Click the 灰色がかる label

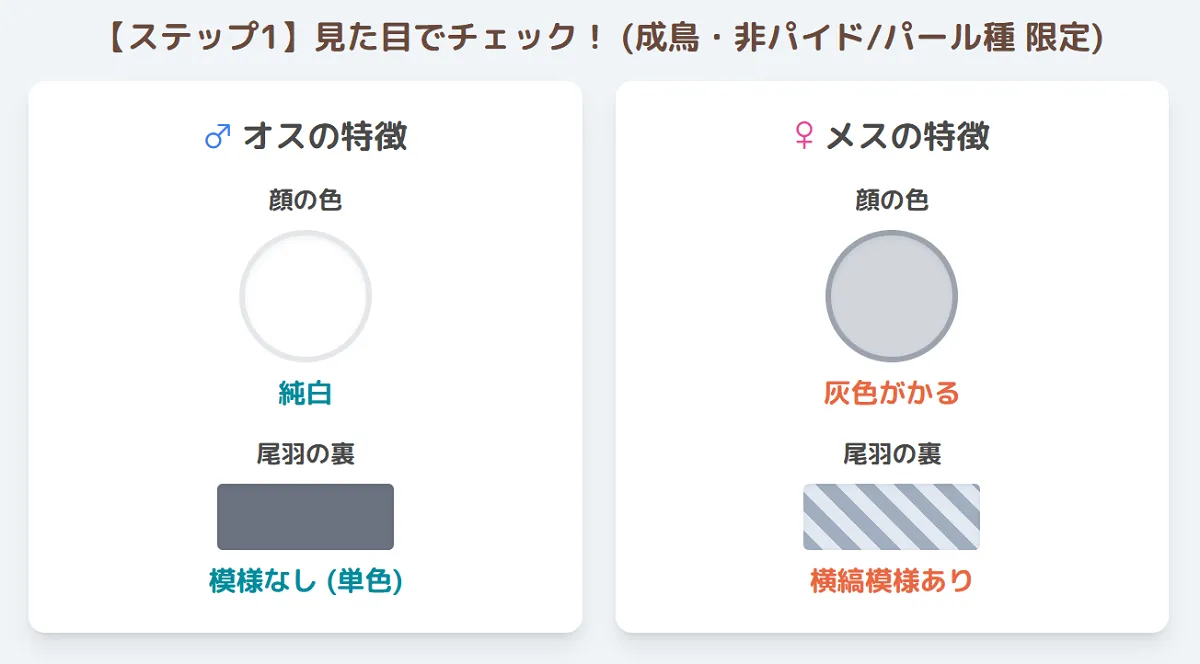(x=892, y=393)
